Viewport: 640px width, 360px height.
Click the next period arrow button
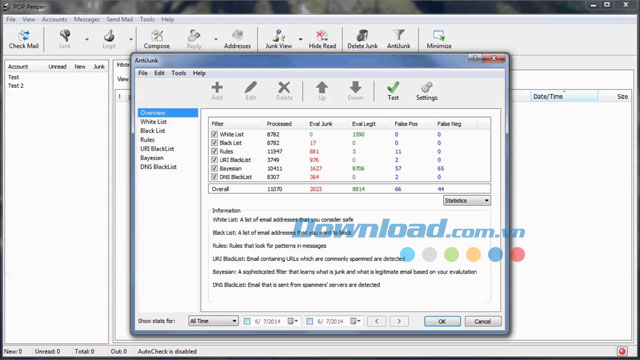pos(399,321)
